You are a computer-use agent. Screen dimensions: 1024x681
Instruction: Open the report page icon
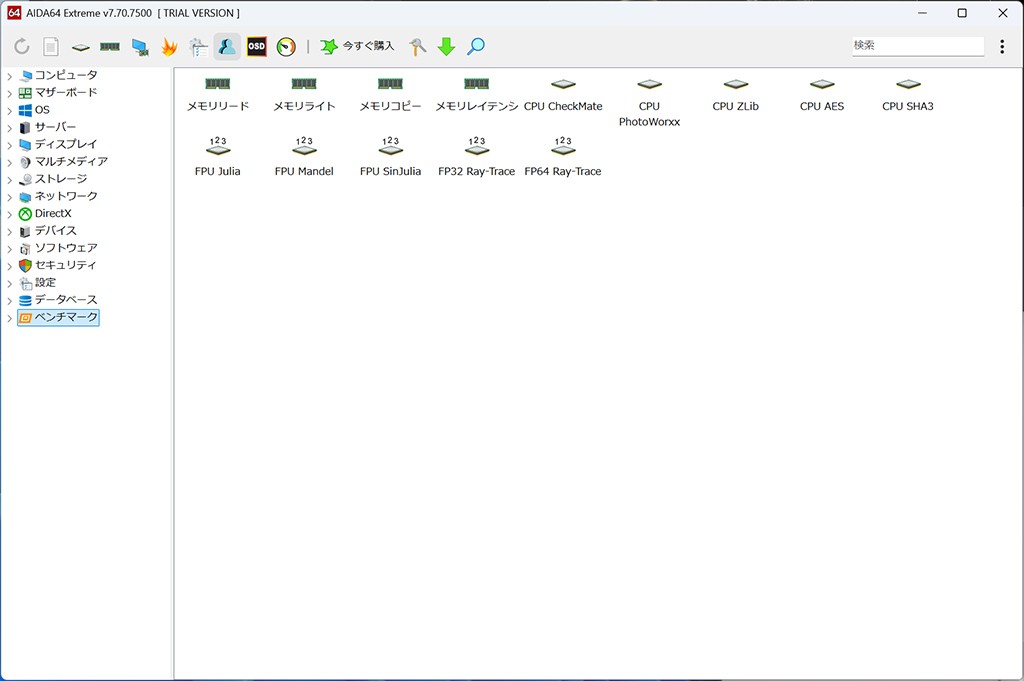[x=51, y=47]
